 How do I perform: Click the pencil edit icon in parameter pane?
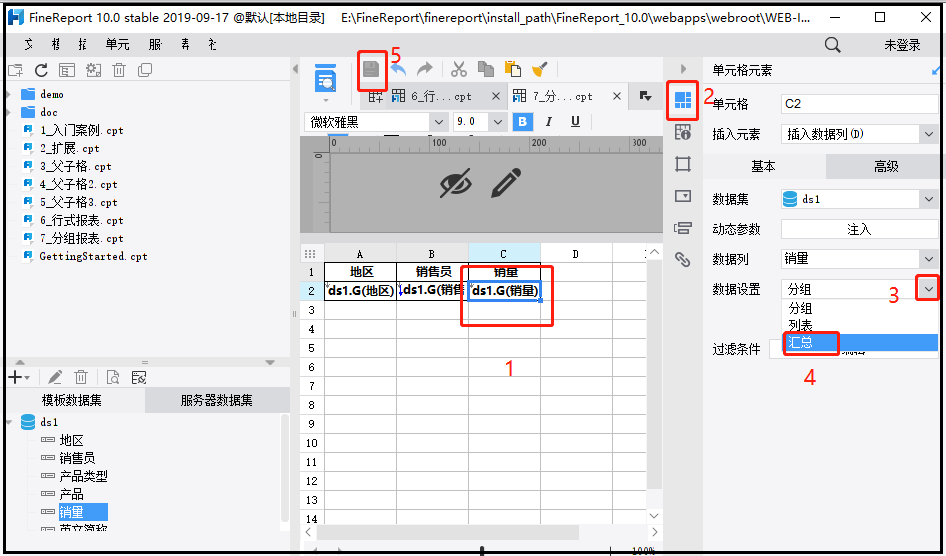(x=506, y=183)
